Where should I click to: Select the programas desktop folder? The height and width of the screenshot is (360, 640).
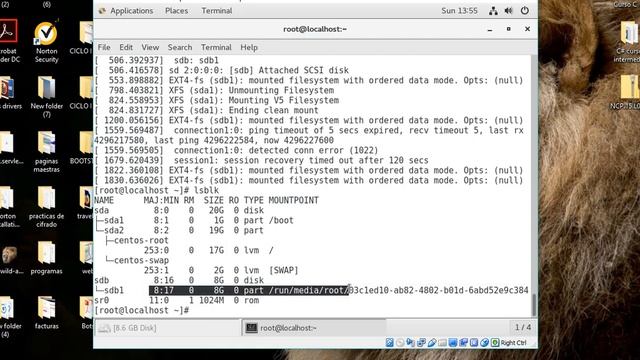[47, 258]
